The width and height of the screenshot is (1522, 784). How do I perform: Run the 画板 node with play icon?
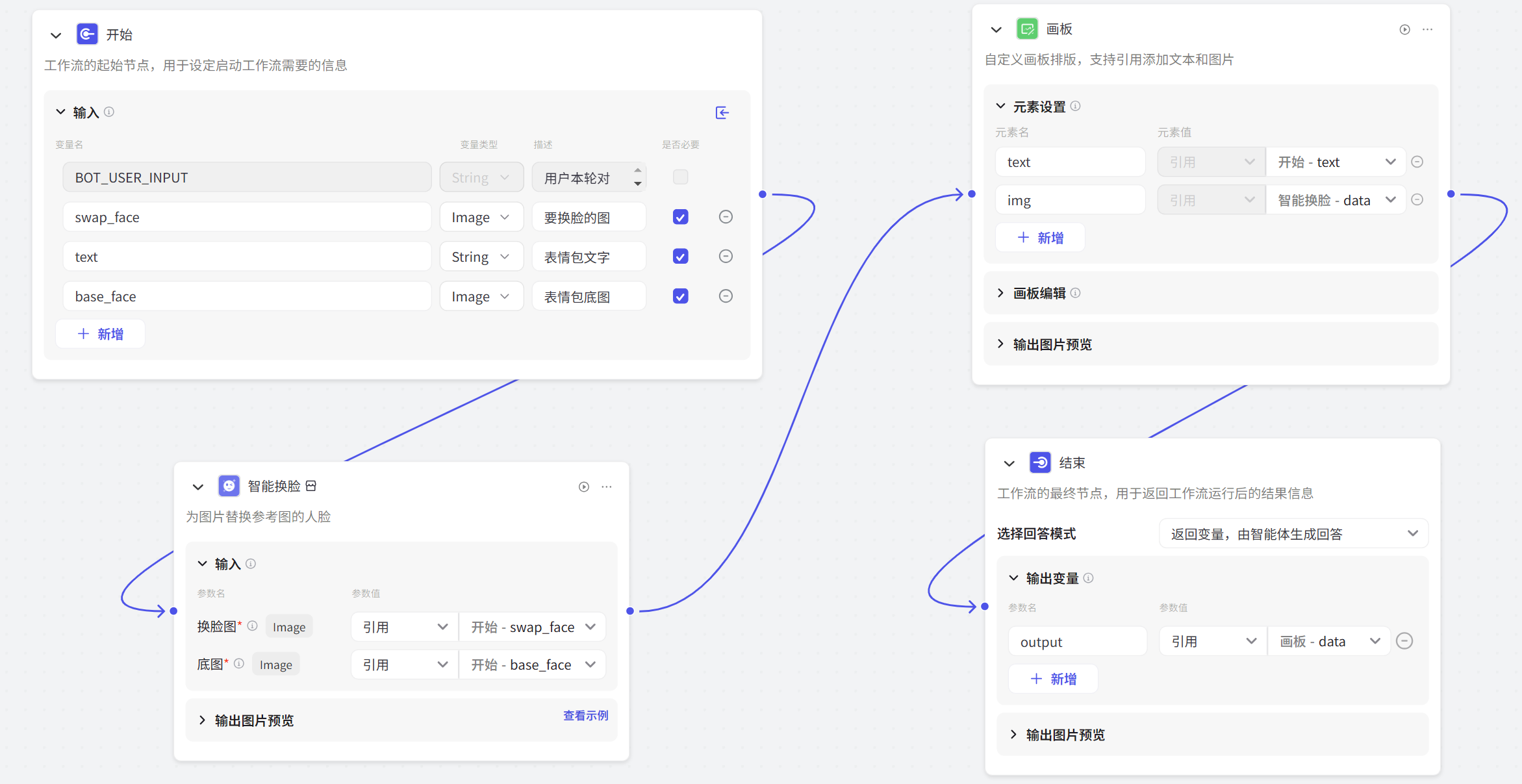tap(1404, 30)
